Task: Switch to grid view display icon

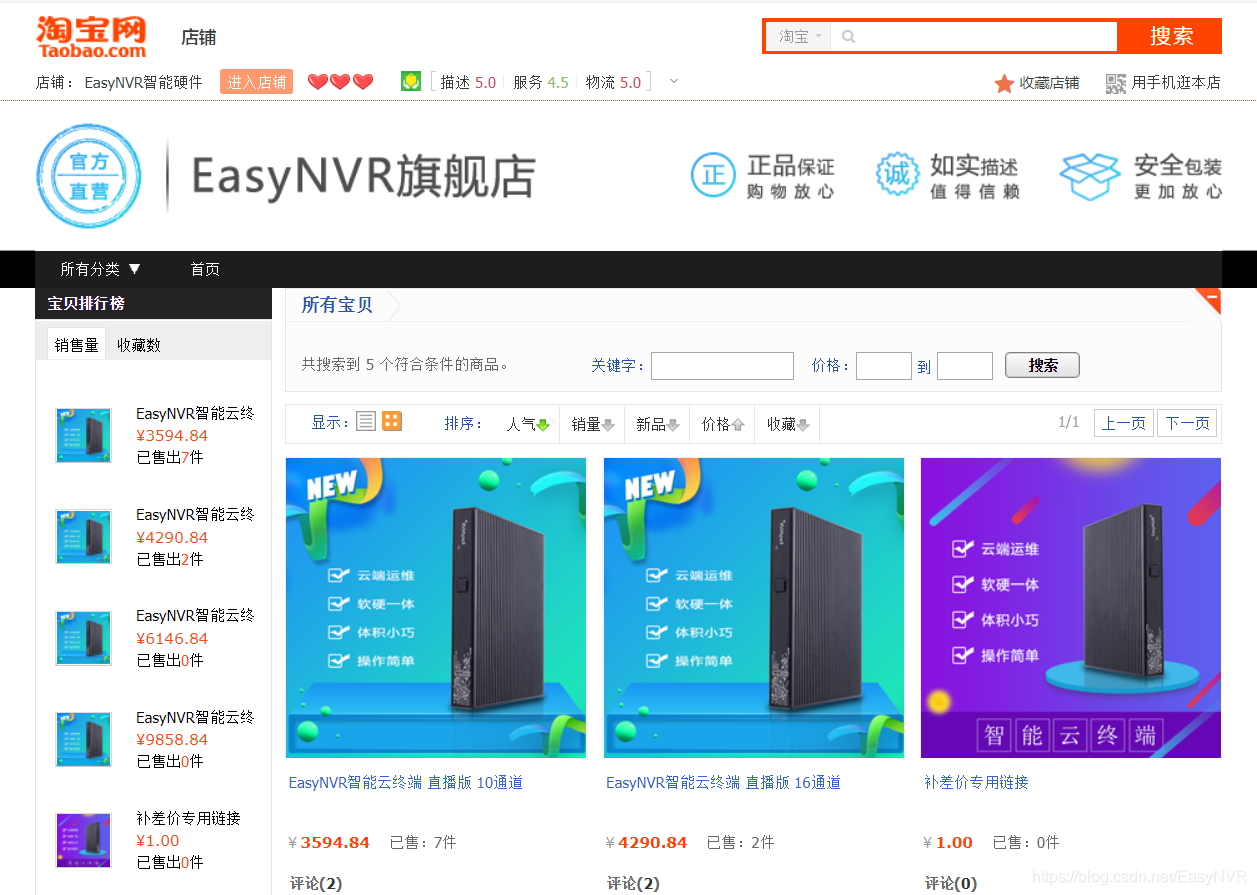Action: coord(392,422)
